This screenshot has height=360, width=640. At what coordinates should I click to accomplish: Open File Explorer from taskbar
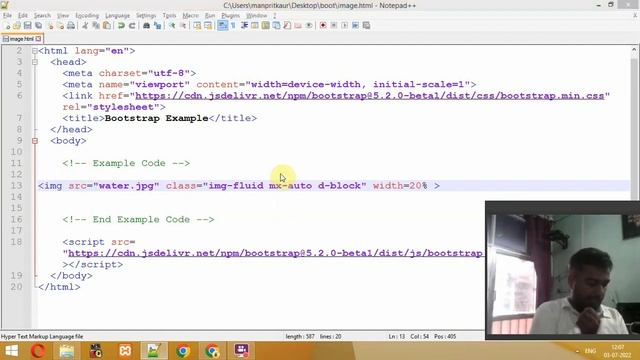click(67, 351)
